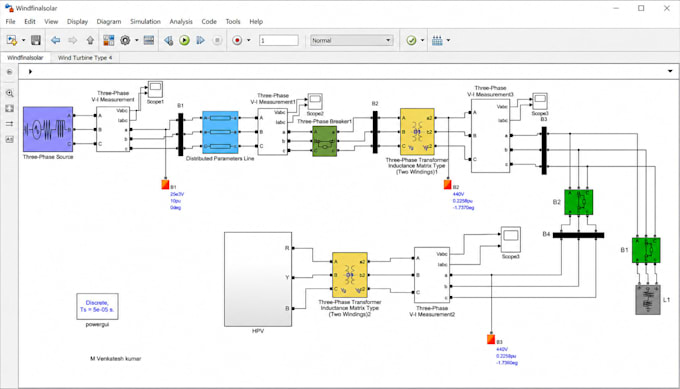This screenshot has height=389, width=680.
Task: Click the load flow bus marker B3
Action: tap(491, 339)
